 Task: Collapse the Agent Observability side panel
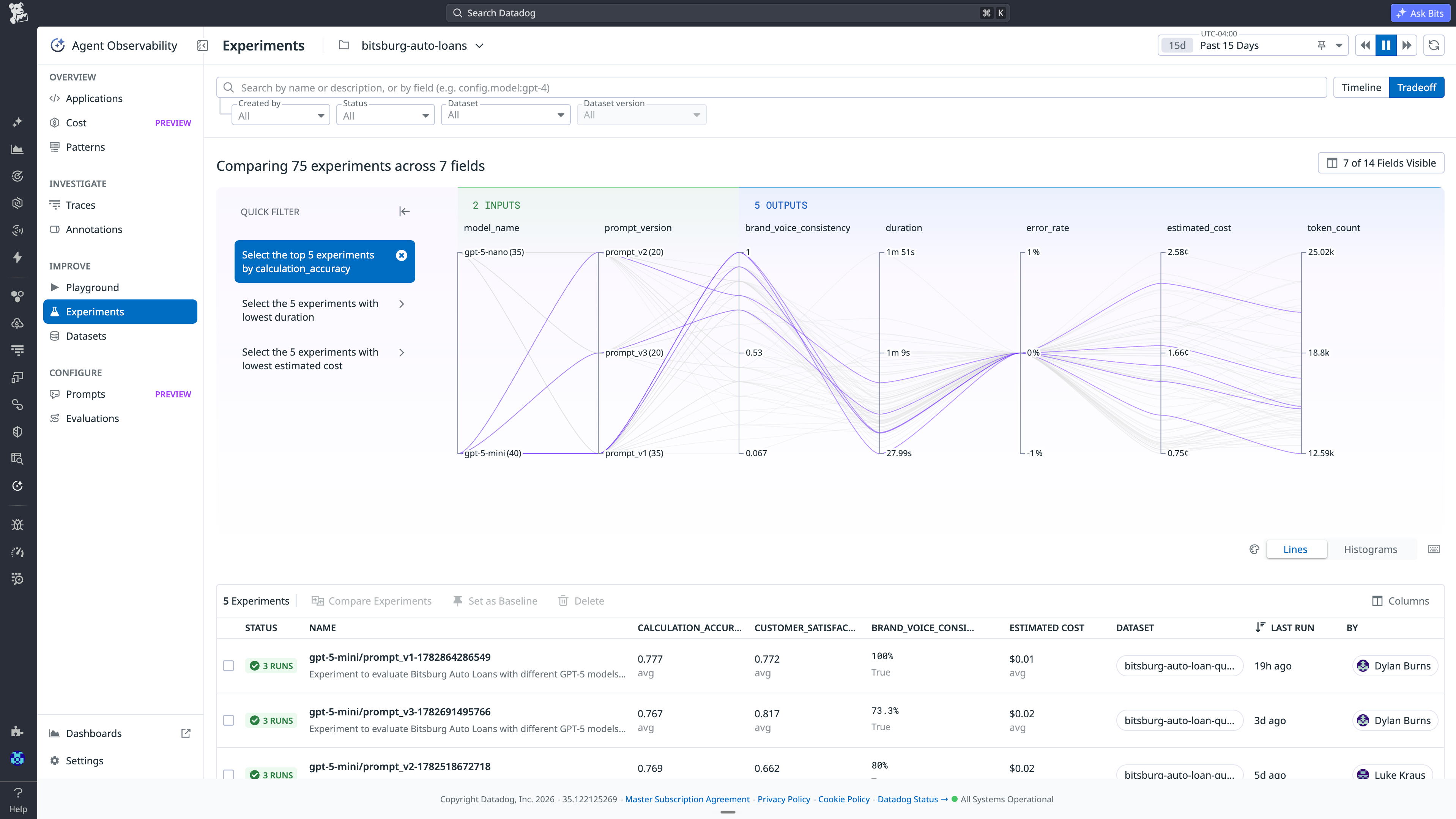(x=202, y=46)
